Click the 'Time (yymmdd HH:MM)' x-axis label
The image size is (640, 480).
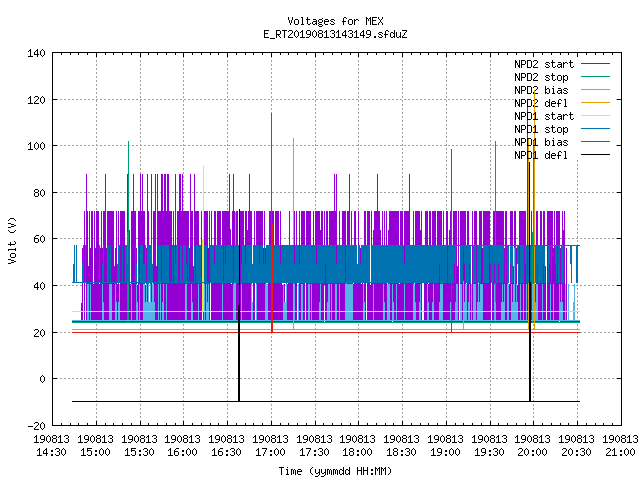[335, 471]
